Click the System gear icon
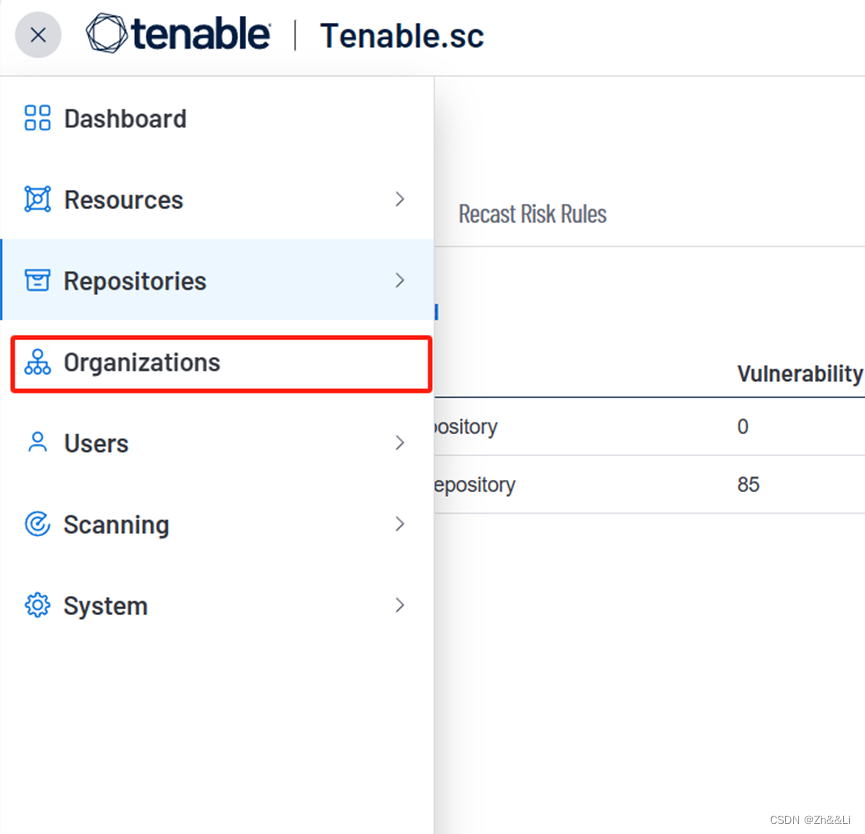 click(x=37, y=605)
